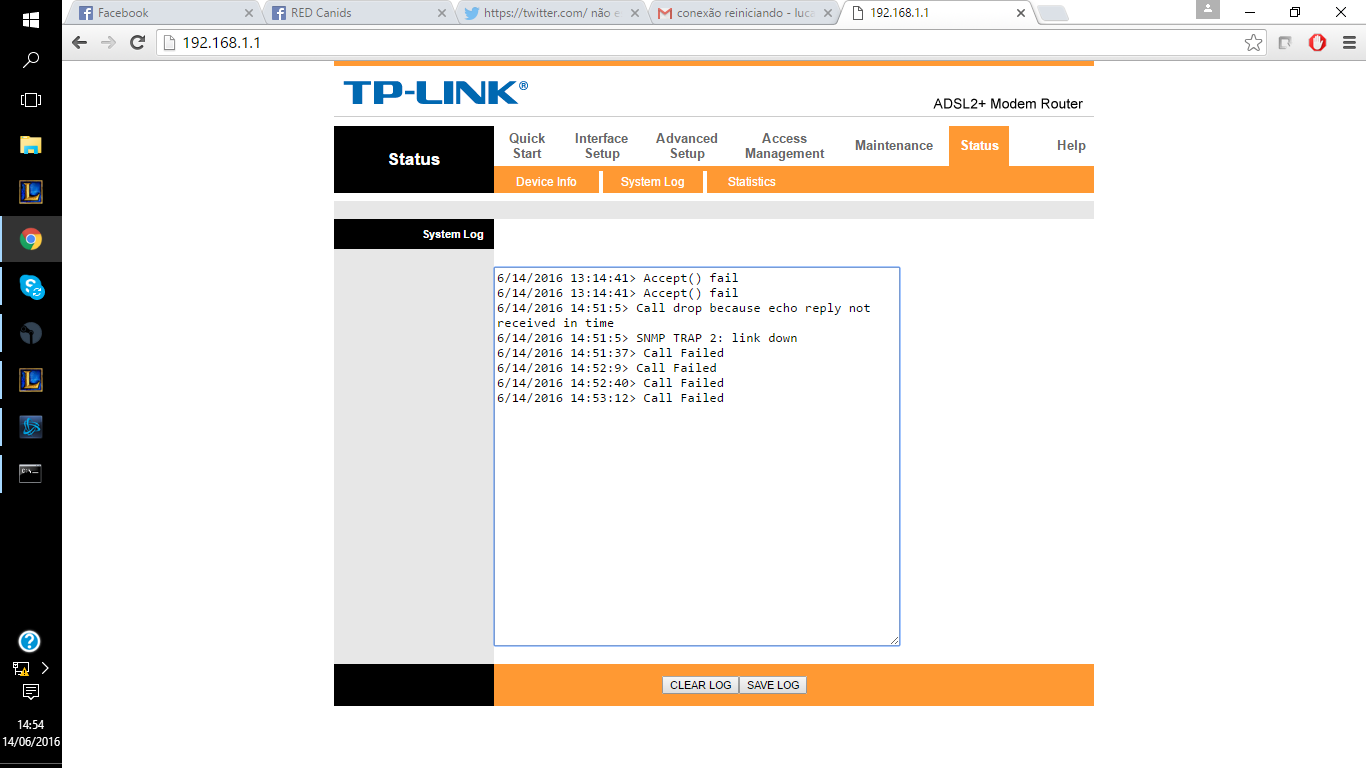Open Task View on the taskbar

point(30,100)
